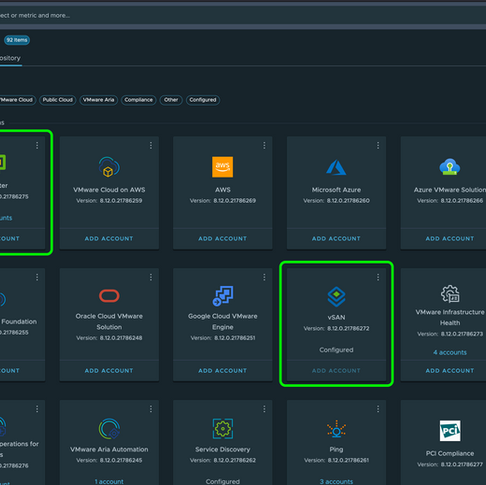
Task: Add account for VMware Cloud on AWS
Action: (109, 239)
